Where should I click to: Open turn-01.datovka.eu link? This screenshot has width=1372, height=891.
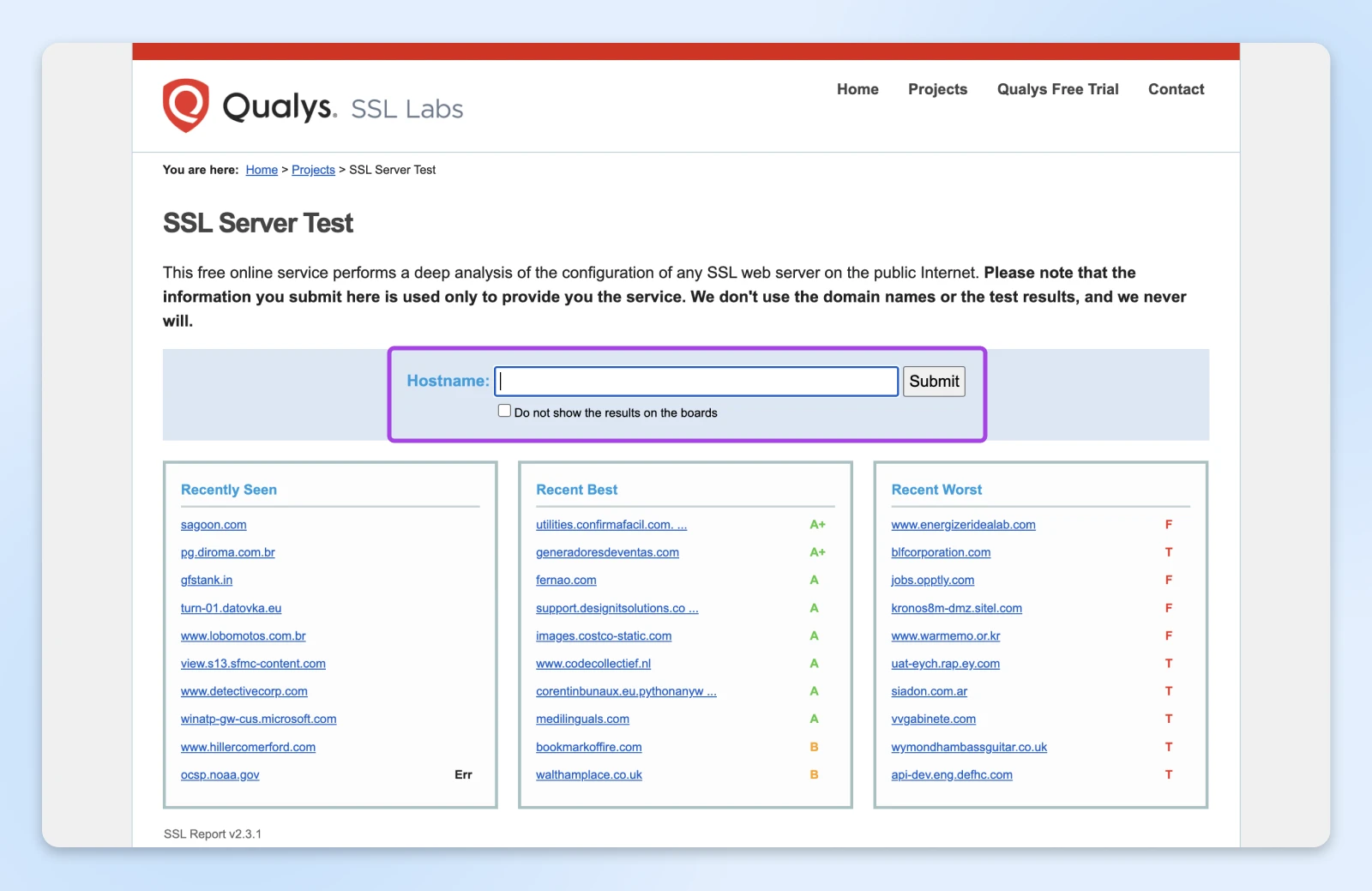click(231, 608)
